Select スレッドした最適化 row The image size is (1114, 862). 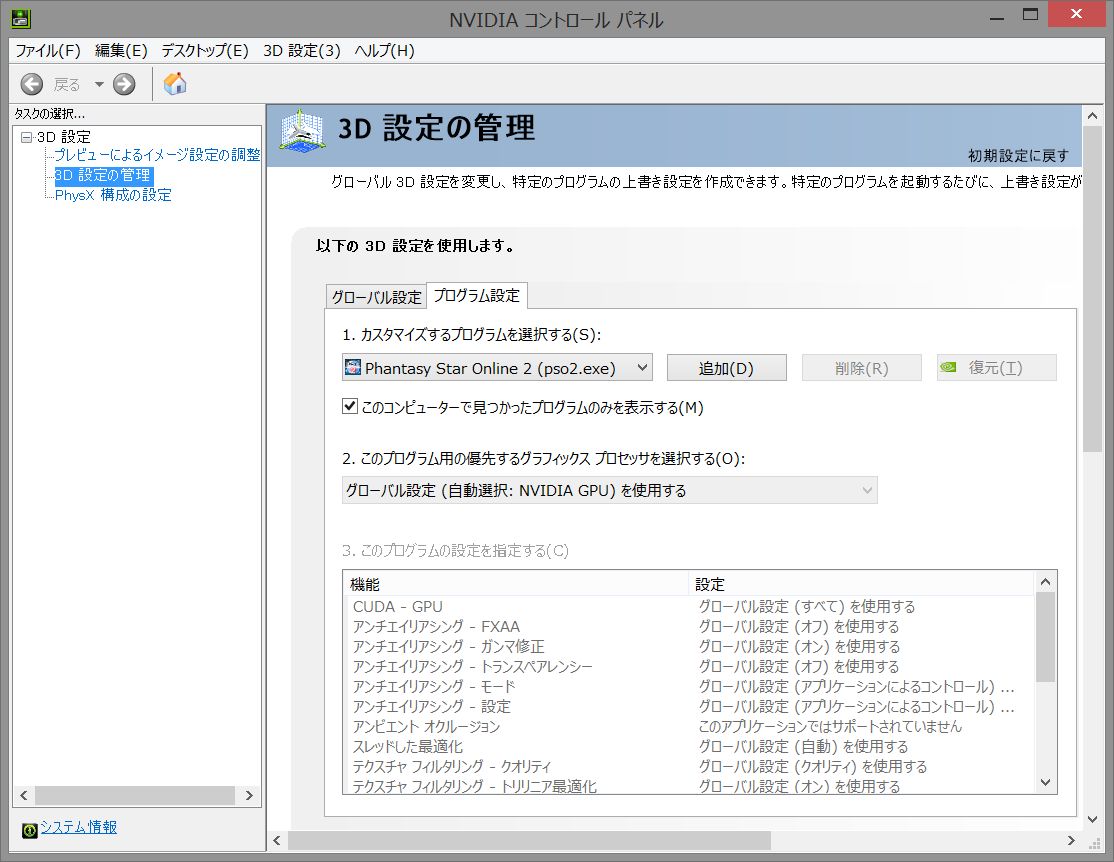[688, 746]
